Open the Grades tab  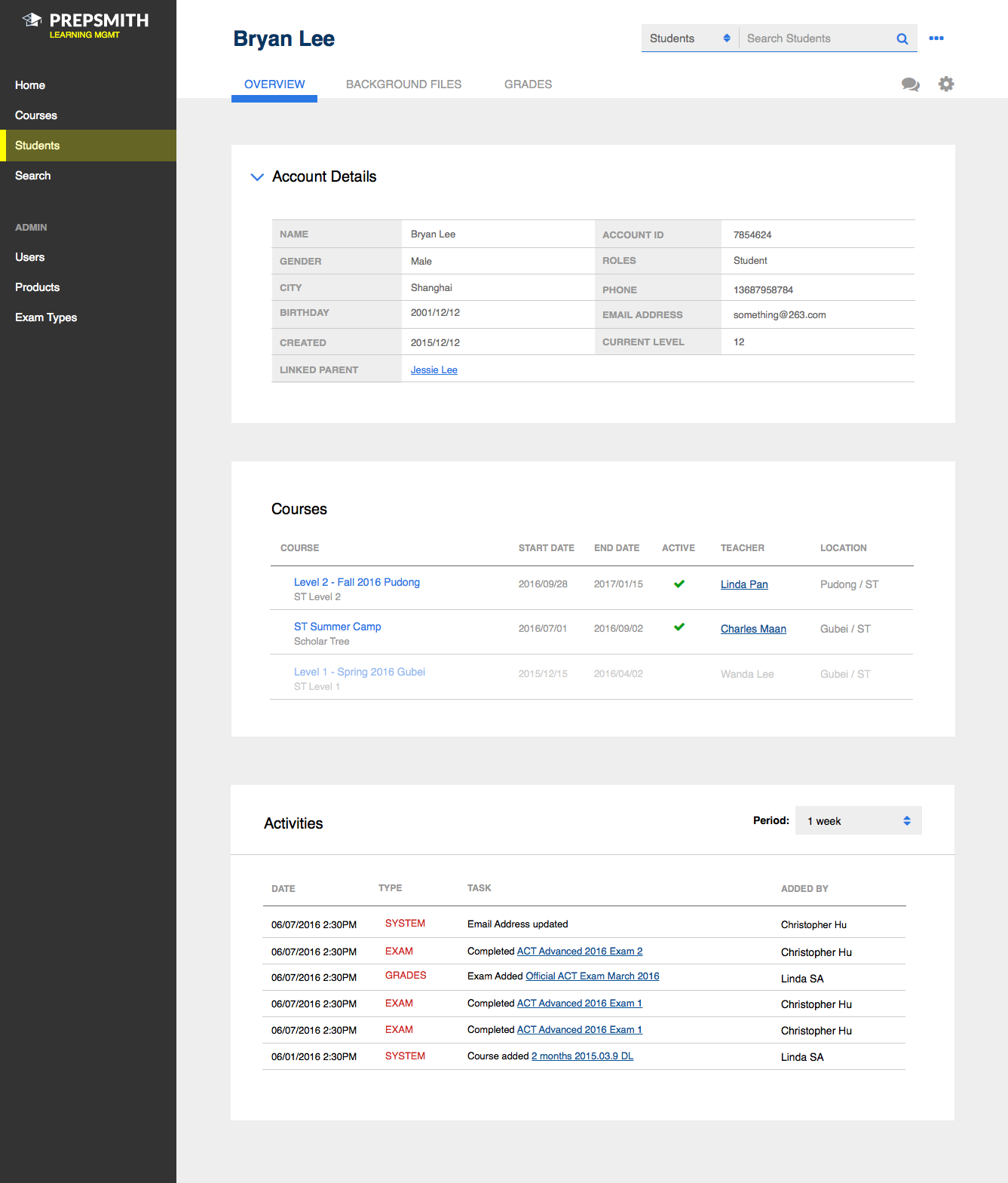click(x=528, y=84)
